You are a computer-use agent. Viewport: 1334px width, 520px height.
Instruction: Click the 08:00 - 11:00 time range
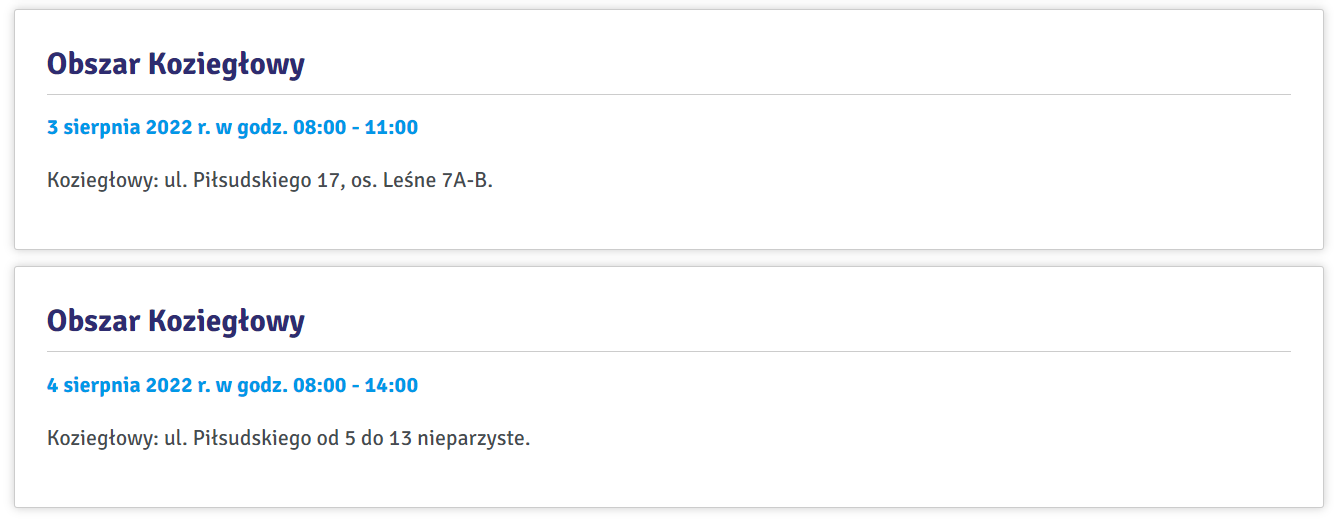point(356,128)
